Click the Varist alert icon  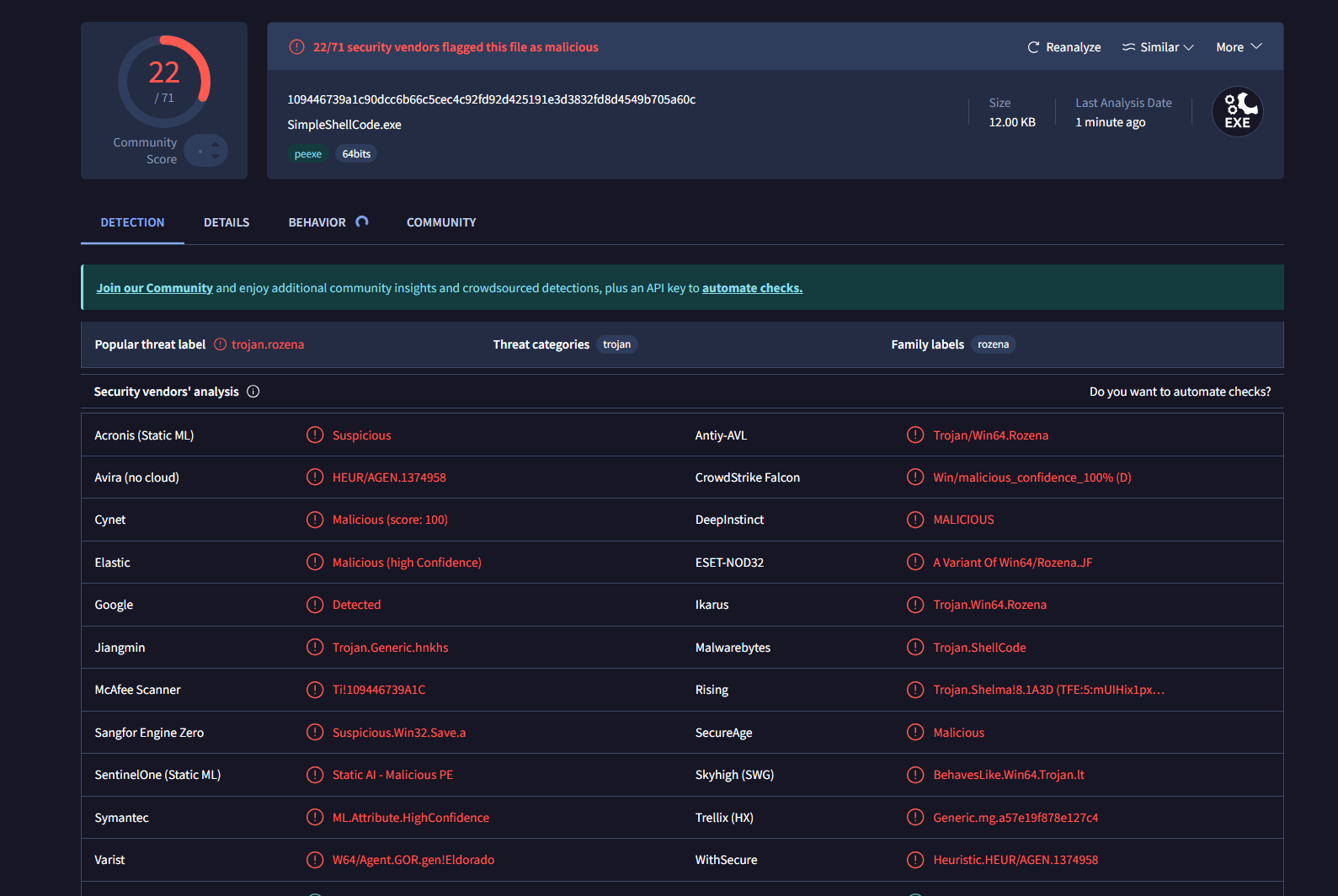(x=315, y=860)
